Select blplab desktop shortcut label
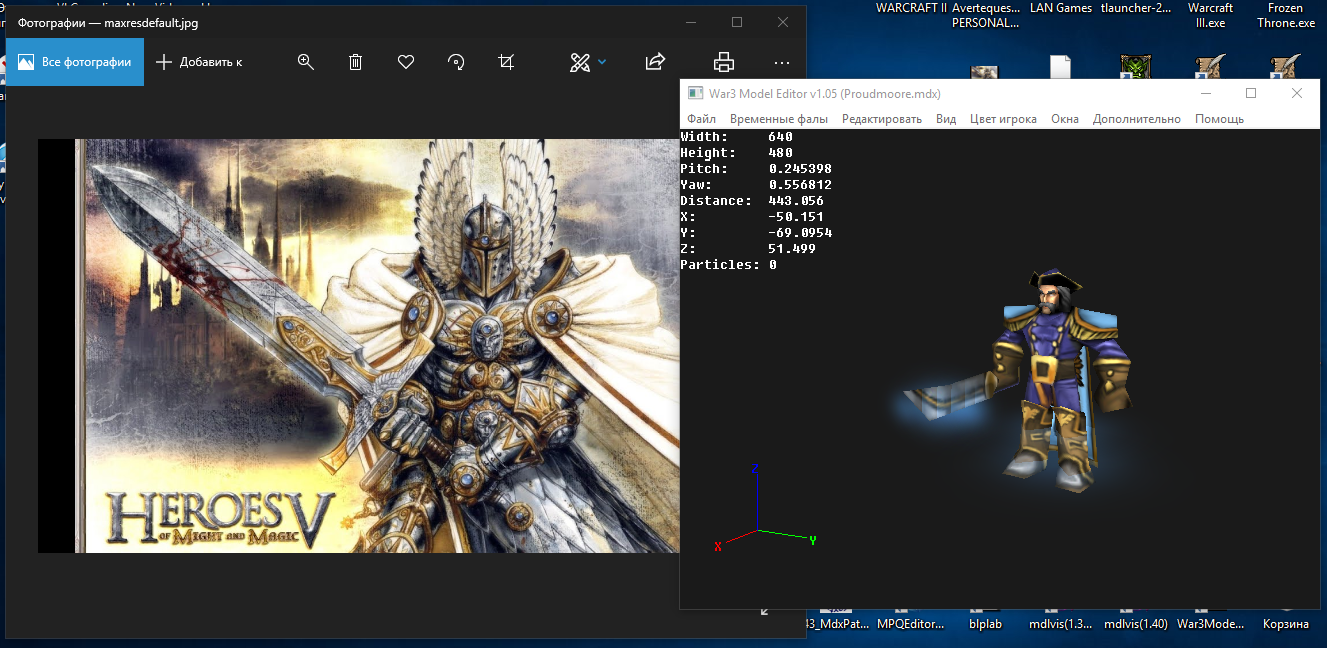Viewport: 1327px width, 648px height. tap(985, 624)
